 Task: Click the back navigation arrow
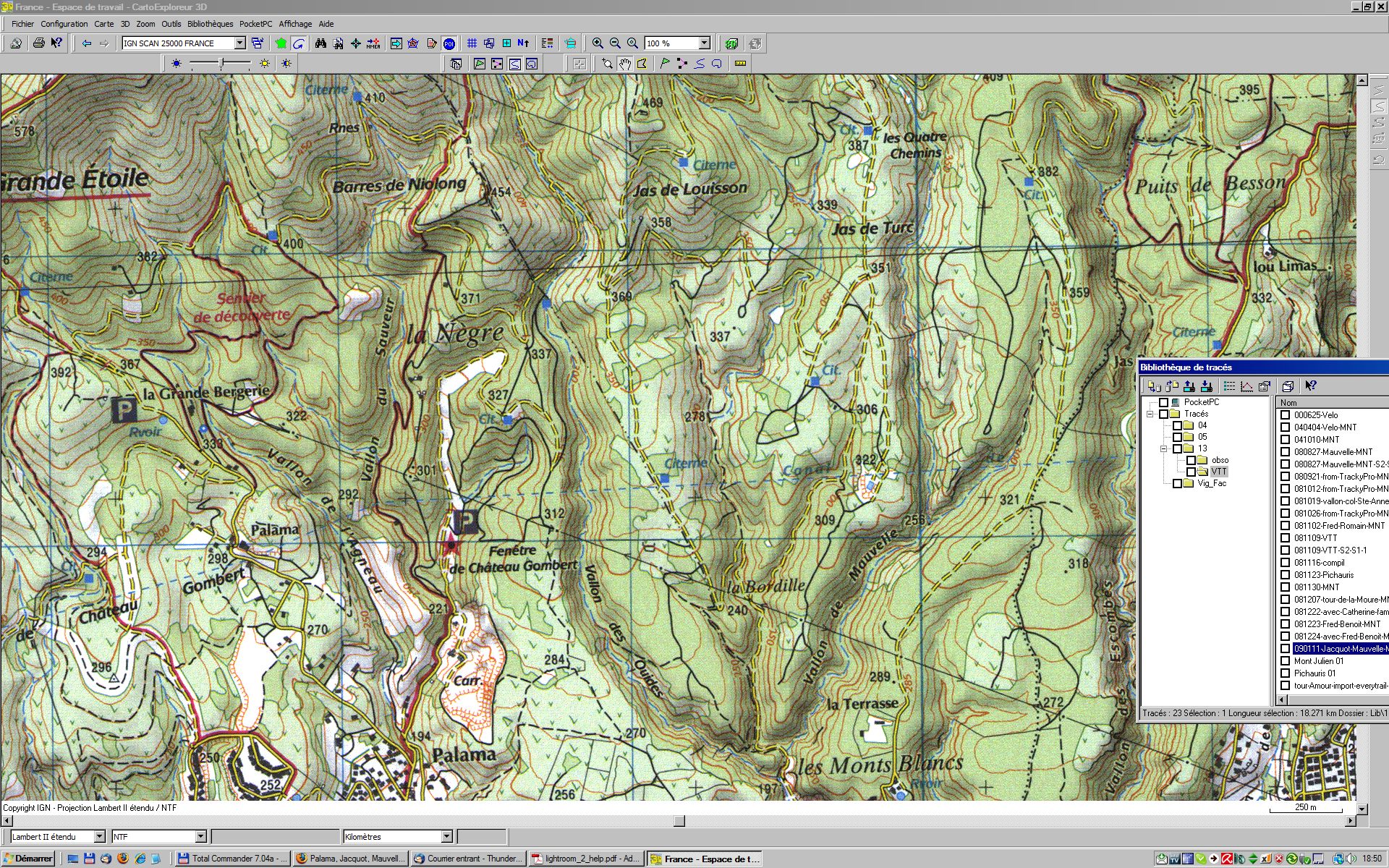[x=87, y=43]
